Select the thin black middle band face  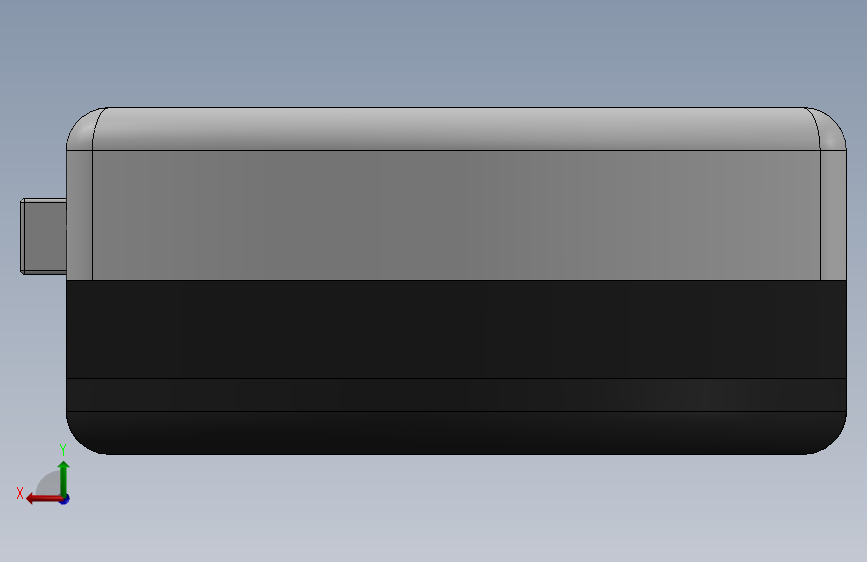coord(456,395)
